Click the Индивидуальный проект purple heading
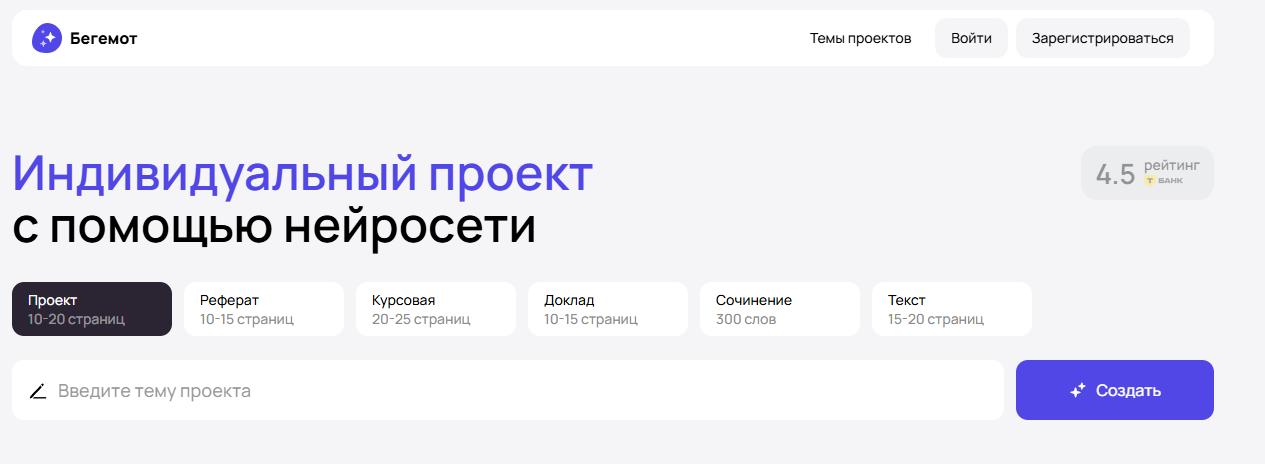1265x464 pixels. 303,174
